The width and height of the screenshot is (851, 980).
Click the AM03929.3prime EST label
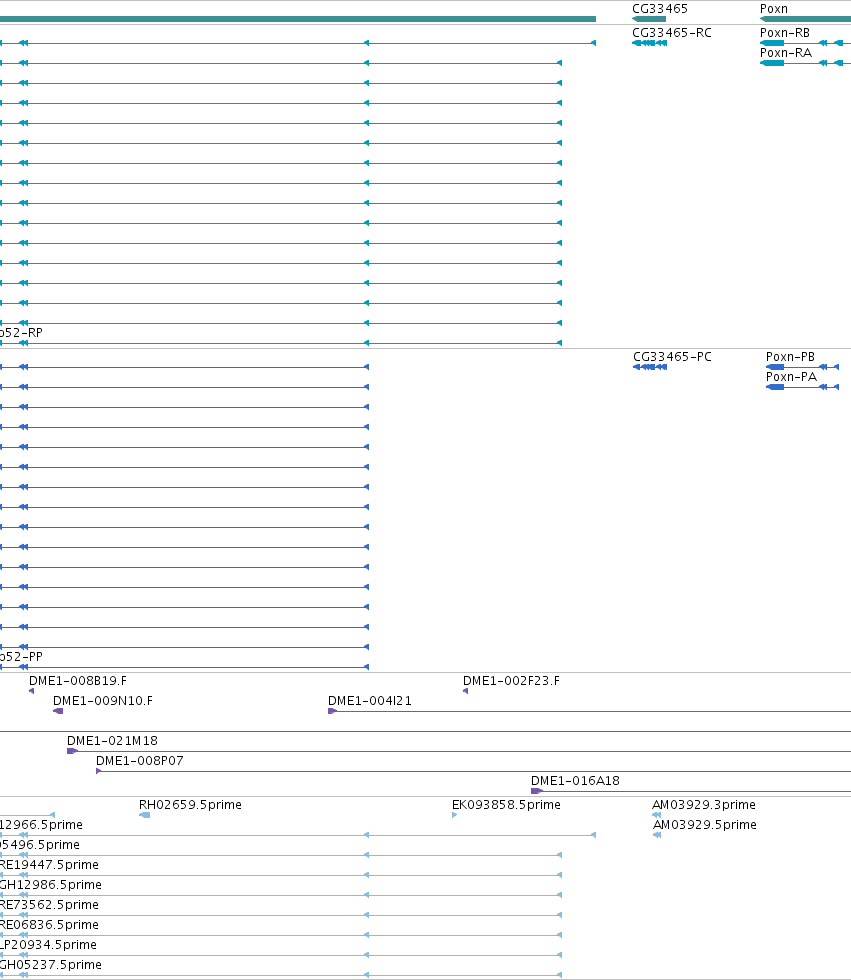tap(704, 804)
